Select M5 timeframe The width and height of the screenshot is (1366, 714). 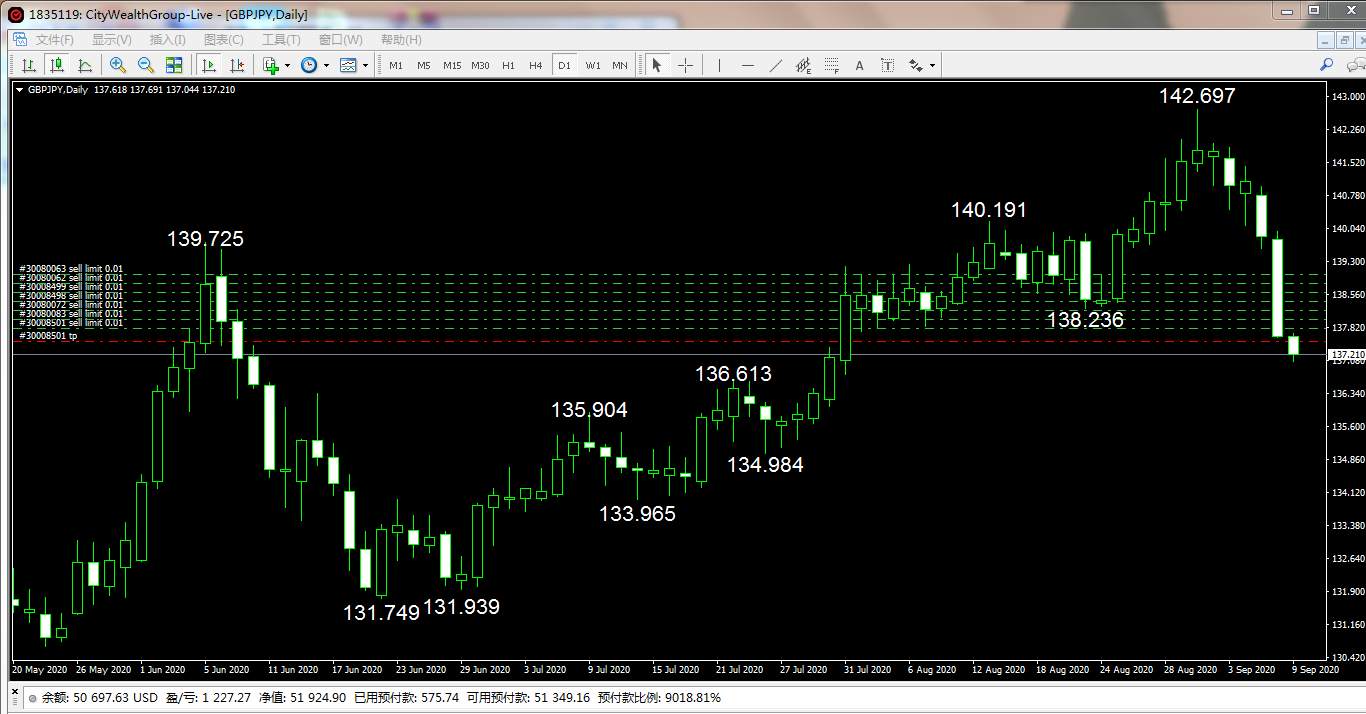pyautogui.click(x=424, y=65)
